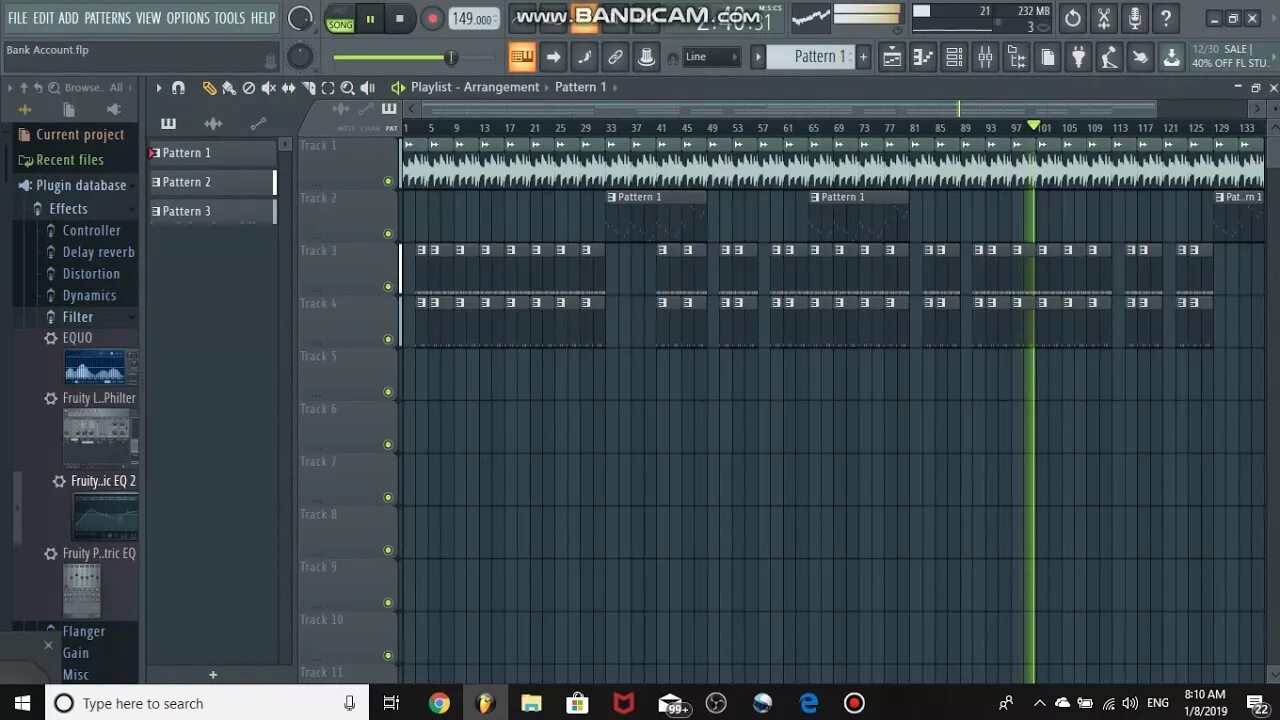The image size is (1280, 720).
Task: Open the TOOLS menu
Action: pyautogui.click(x=229, y=18)
